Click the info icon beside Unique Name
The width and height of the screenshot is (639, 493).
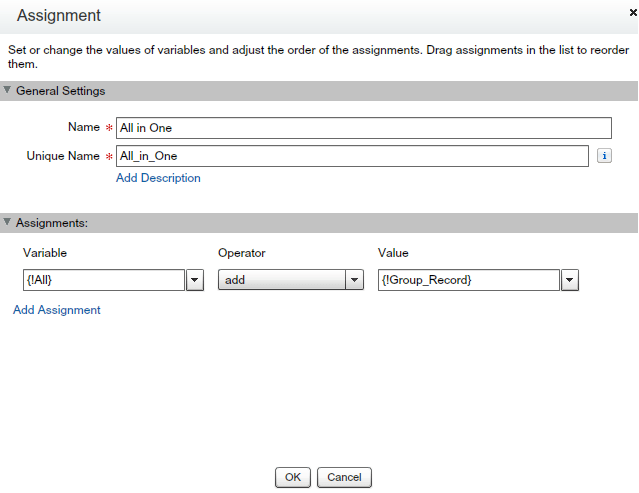[604, 156]
